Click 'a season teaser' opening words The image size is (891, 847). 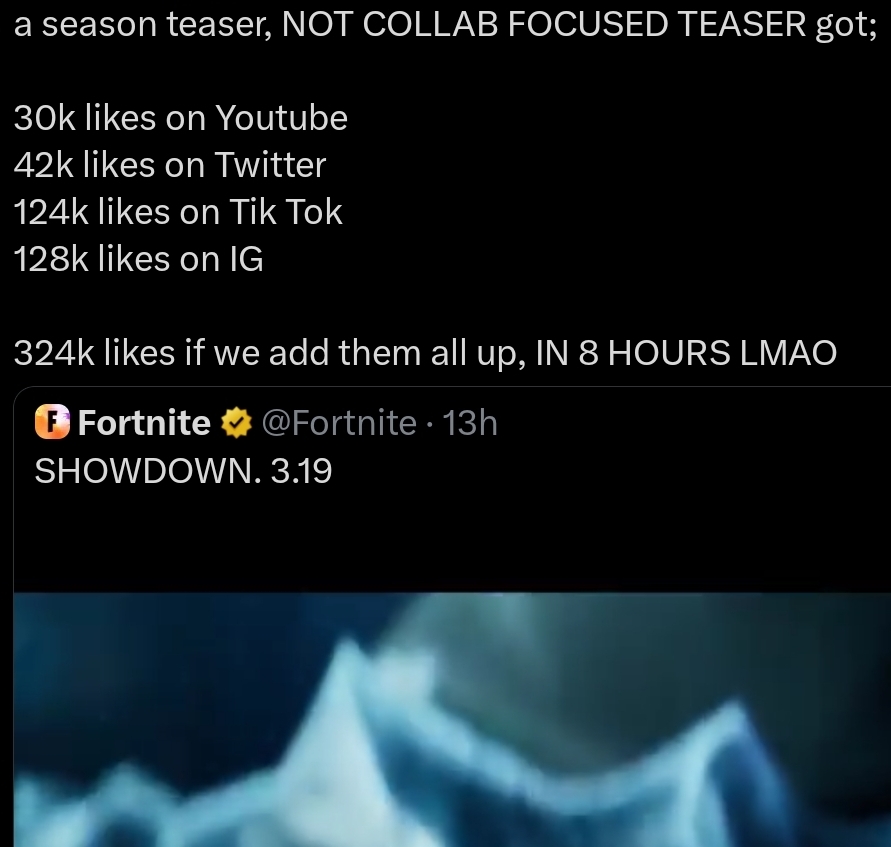click(143, 24)
